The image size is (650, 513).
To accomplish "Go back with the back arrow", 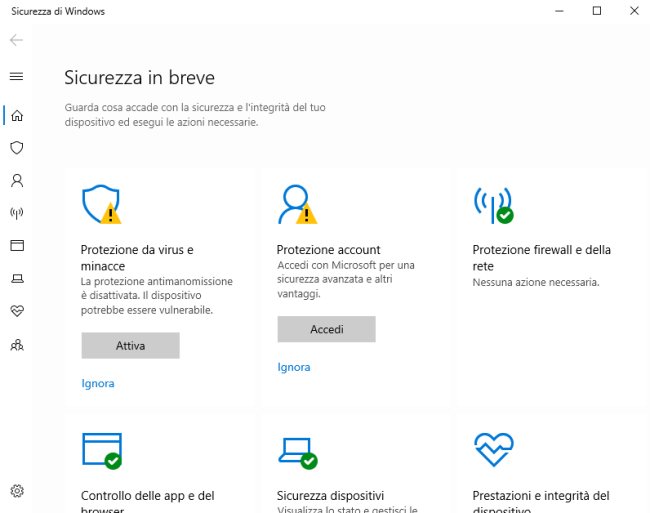I will pyautogui.click(x=16, y=40).
